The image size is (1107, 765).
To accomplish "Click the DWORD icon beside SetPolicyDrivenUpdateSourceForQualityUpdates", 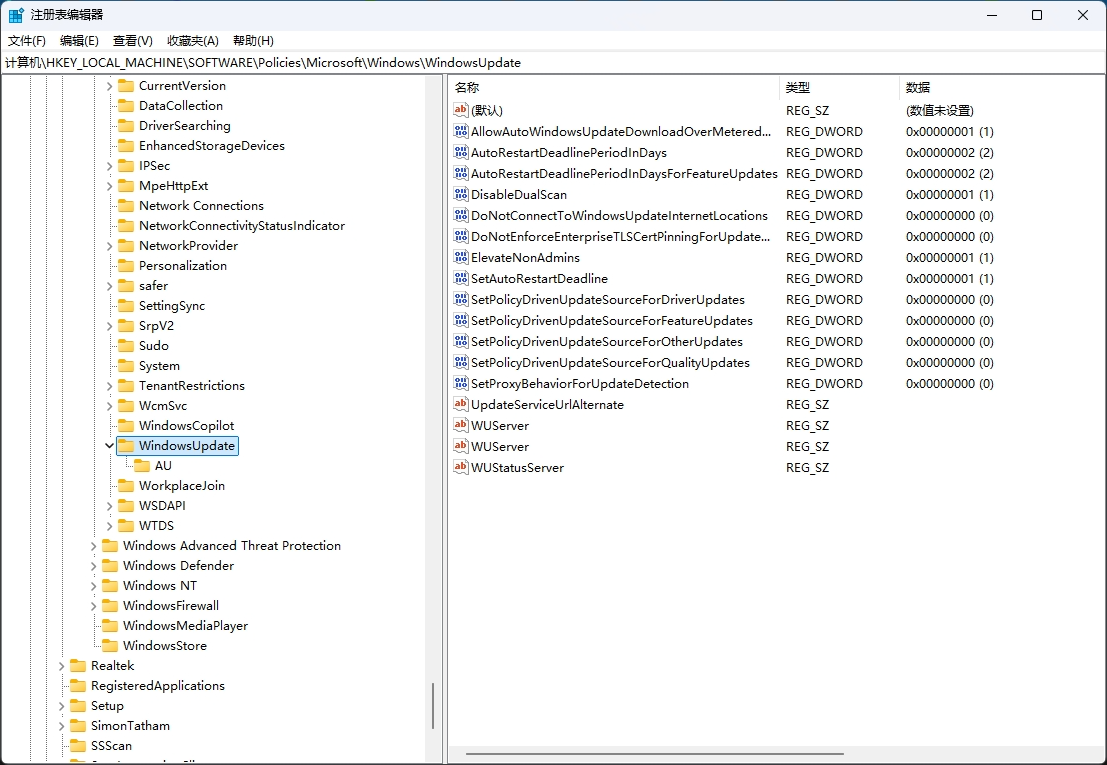I will pos(460,362).
